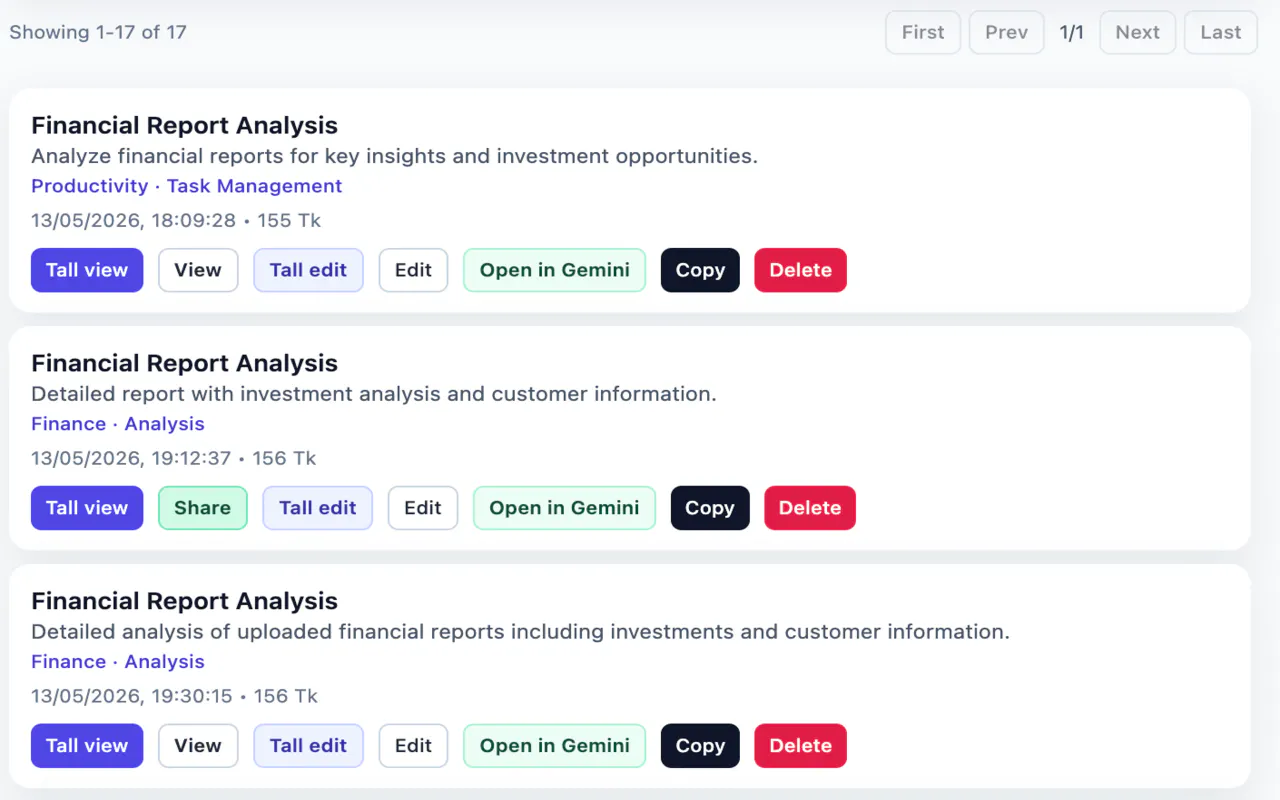The image size is (1280, 800).
Task: View the 19:30:15 Financial Report entry
Action: click(x=198, y=746)
